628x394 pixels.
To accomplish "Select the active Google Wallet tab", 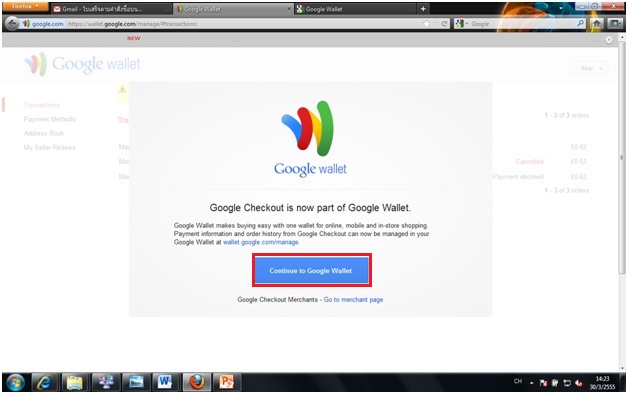I will click(234, 9).
